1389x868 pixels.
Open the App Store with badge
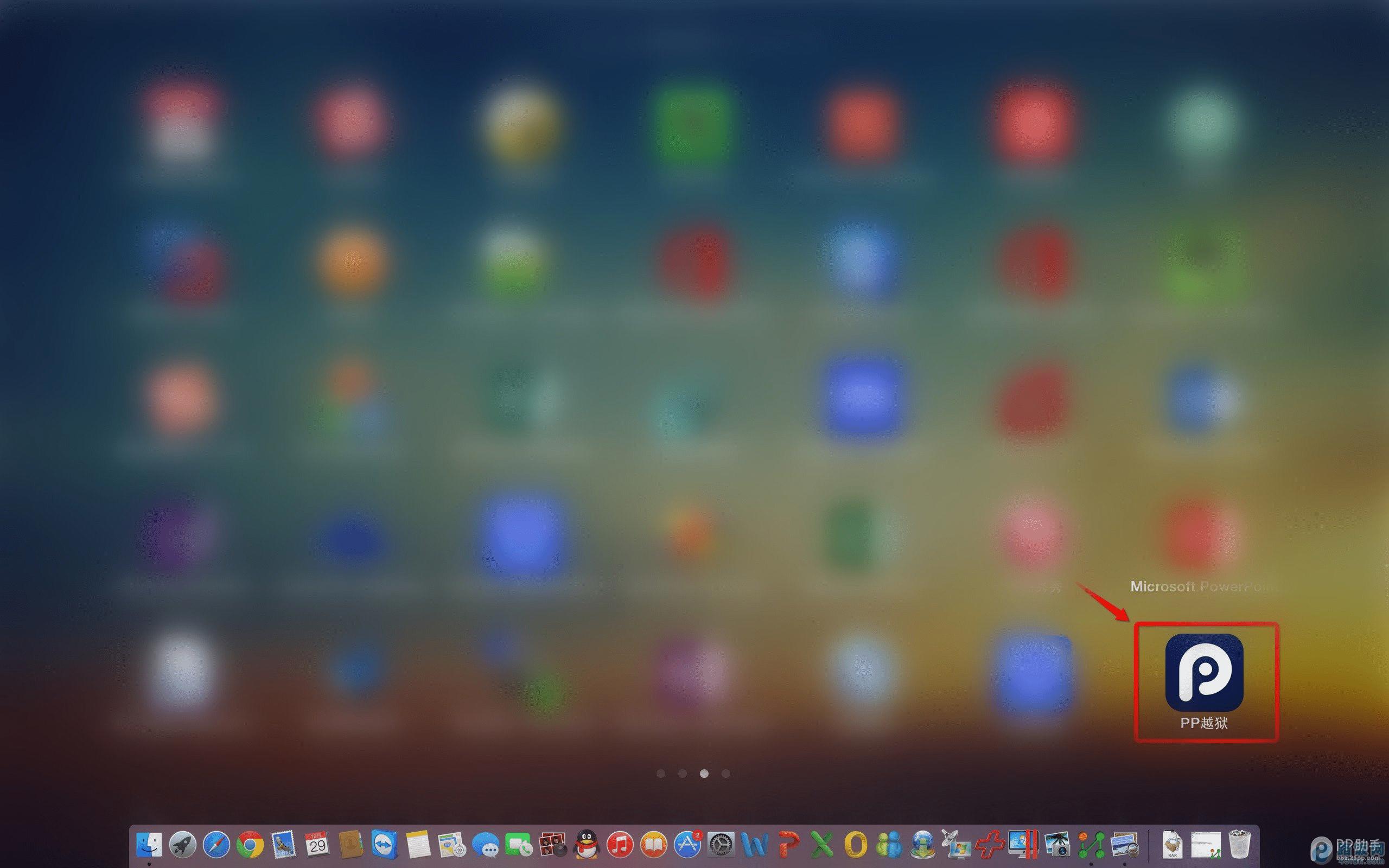click(x=687, y=845)
